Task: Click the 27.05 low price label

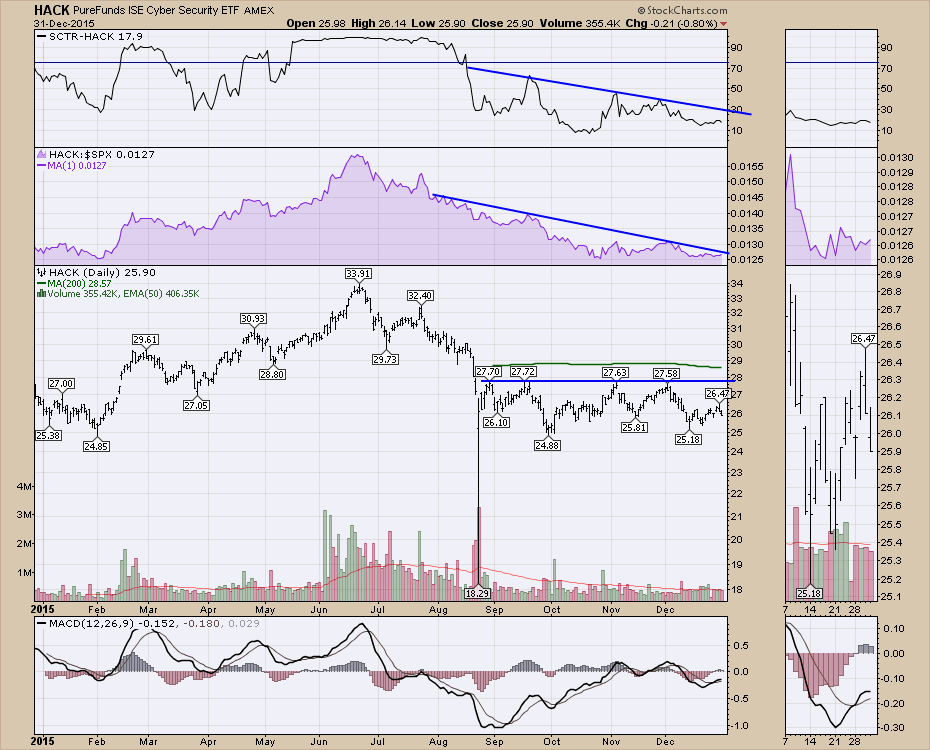Action: pos(196,406)
